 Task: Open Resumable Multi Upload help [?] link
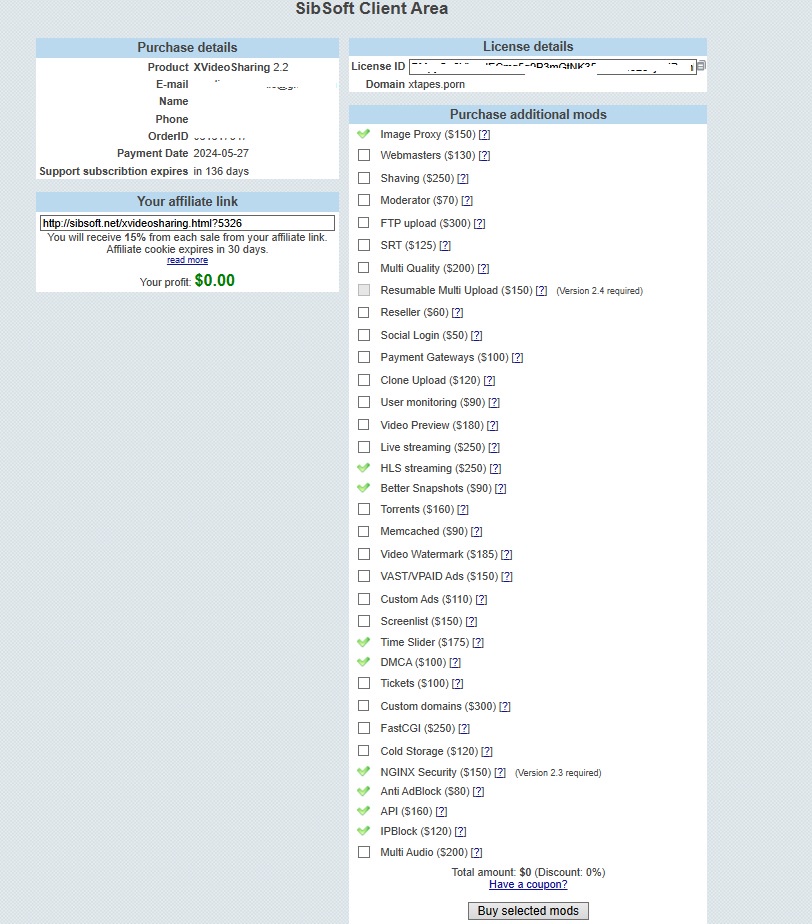542,291
